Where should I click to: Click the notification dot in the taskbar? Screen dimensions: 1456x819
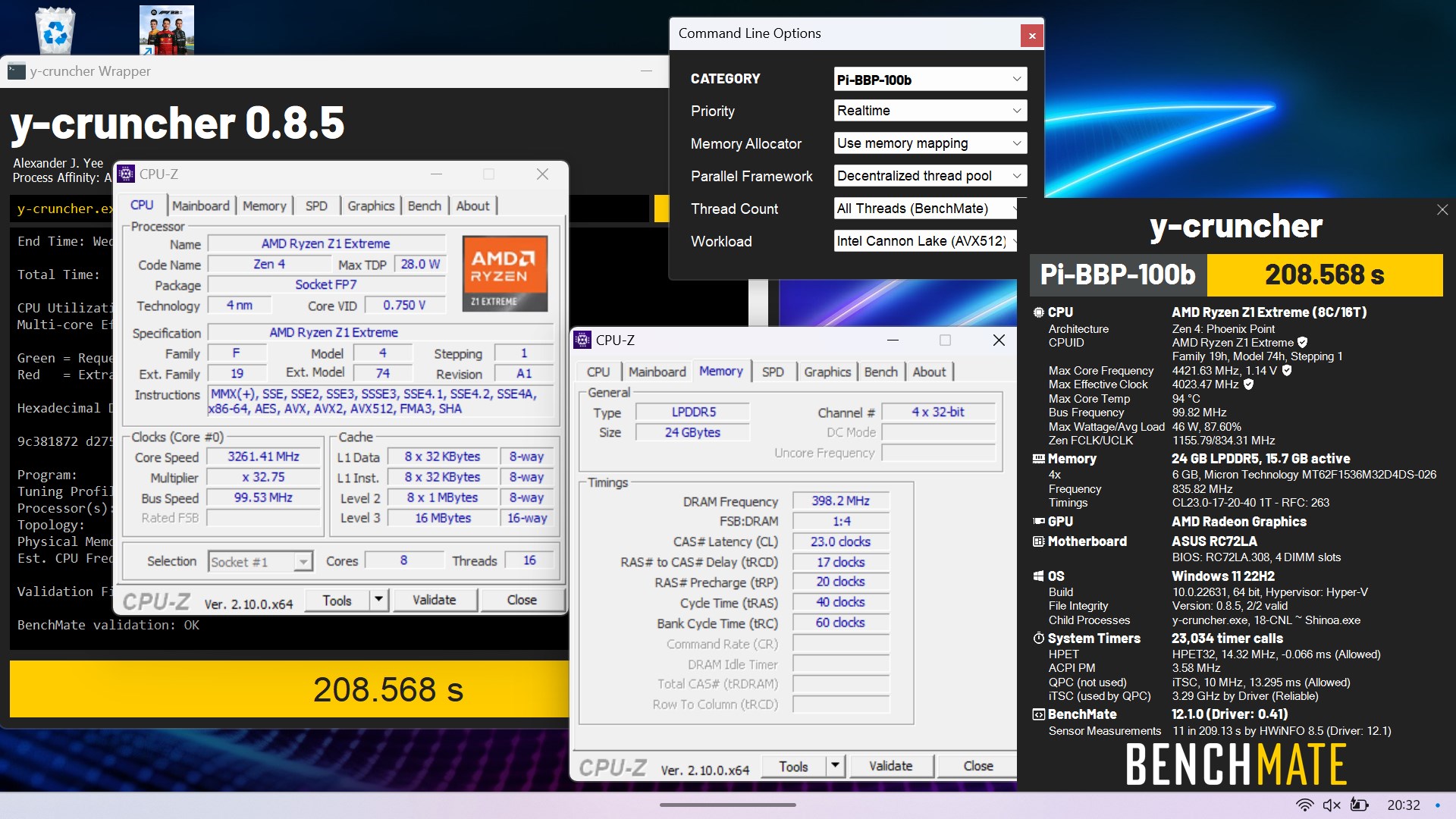pyautogui.click(x=1437, y=805)
